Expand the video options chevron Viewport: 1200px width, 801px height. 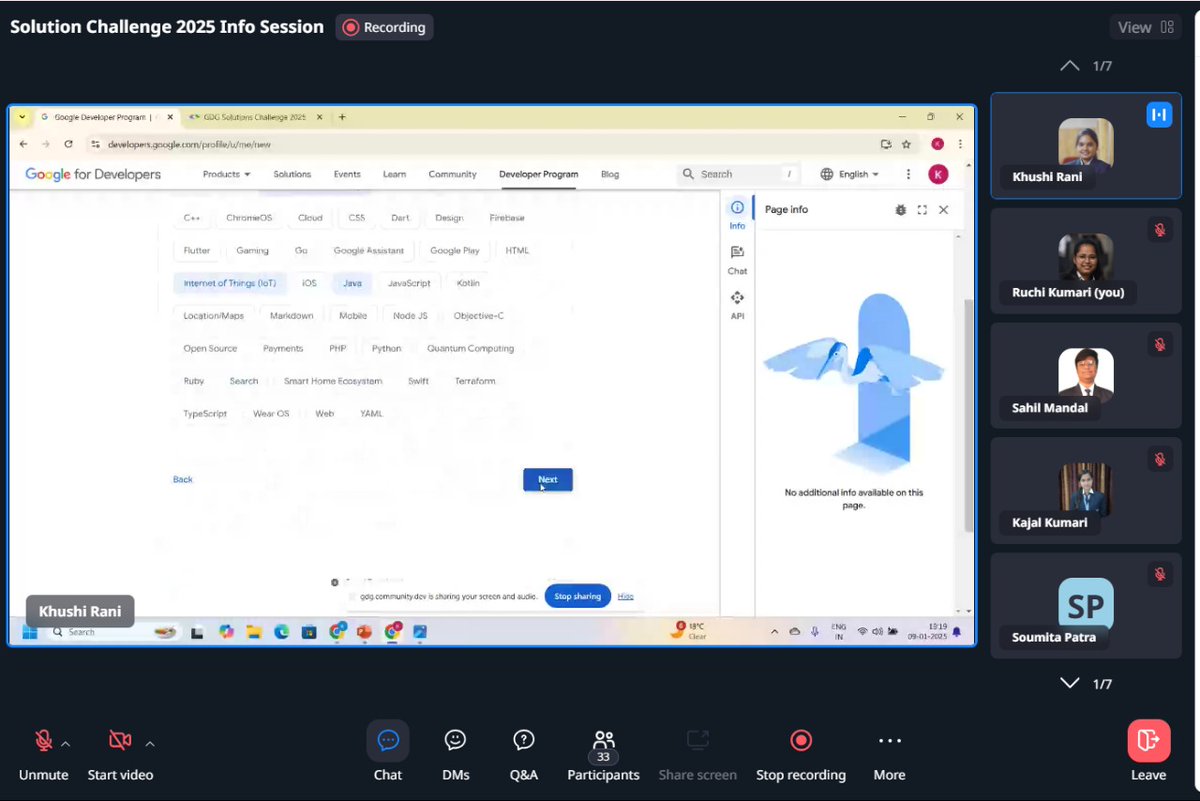tap(150, 743)
